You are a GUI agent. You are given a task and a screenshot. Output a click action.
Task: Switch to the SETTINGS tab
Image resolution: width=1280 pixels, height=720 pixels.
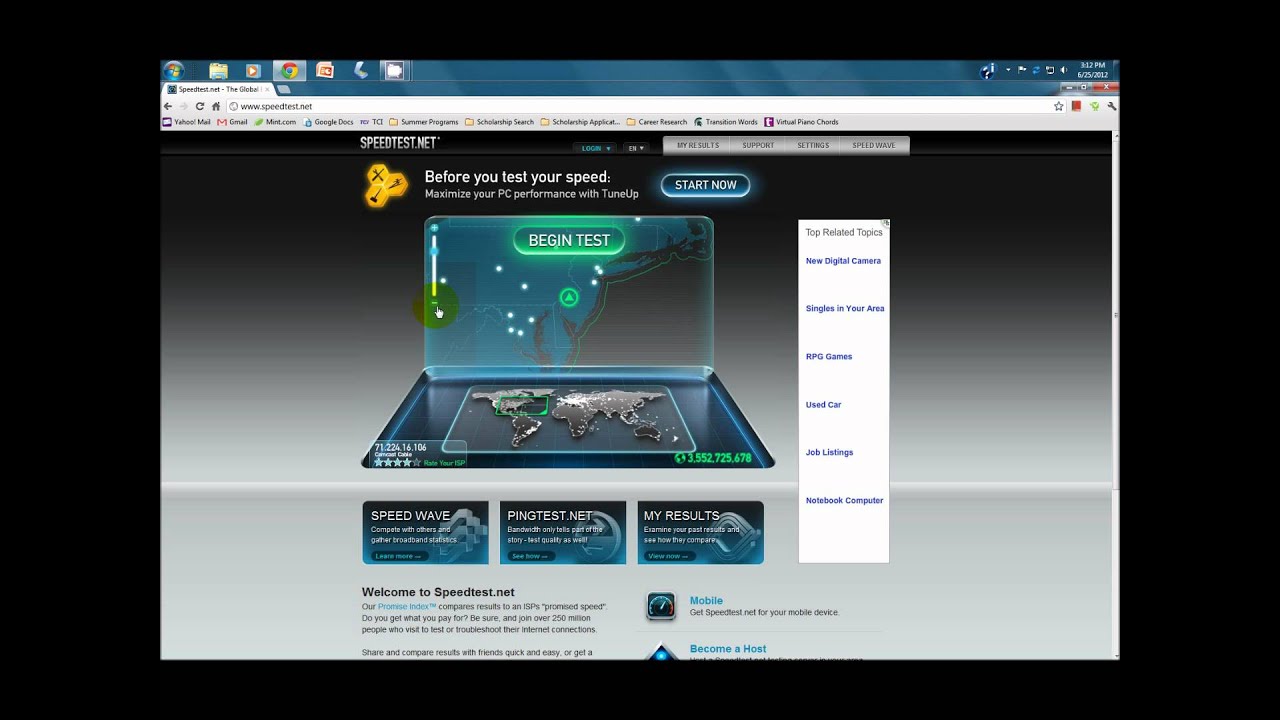tap(813, 146)
